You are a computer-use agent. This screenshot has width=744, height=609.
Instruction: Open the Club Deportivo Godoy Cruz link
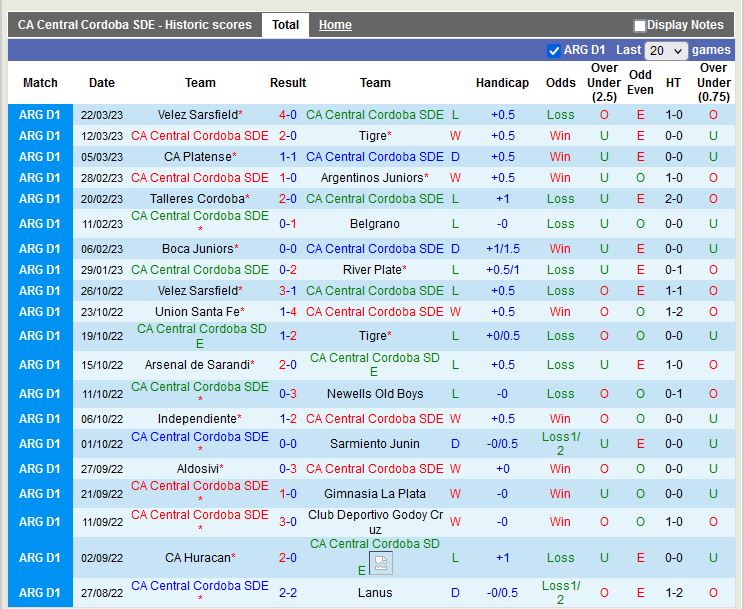(375, 521)
